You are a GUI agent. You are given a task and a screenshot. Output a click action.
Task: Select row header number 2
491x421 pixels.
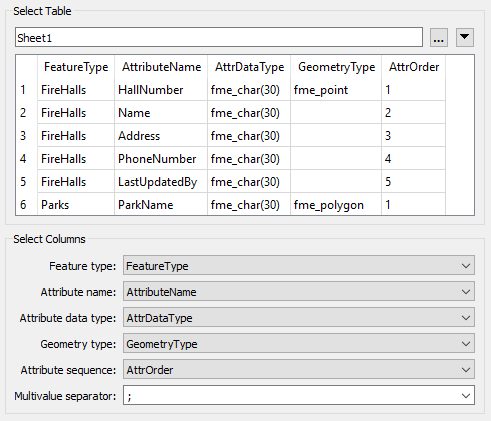[x=26, y=113]
